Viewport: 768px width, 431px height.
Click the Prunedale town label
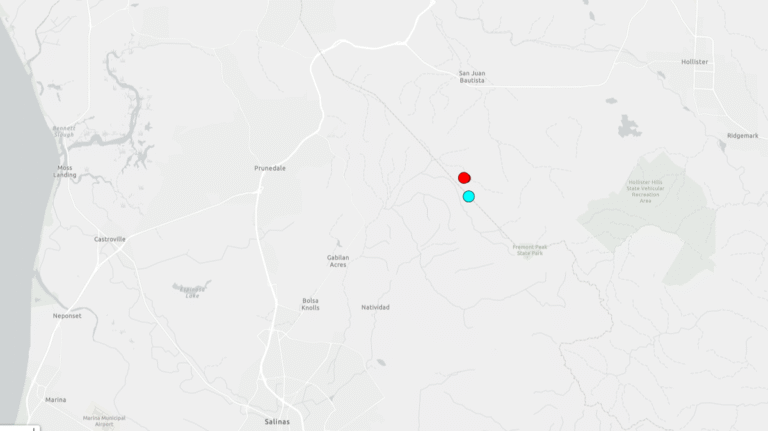[270, 168]
